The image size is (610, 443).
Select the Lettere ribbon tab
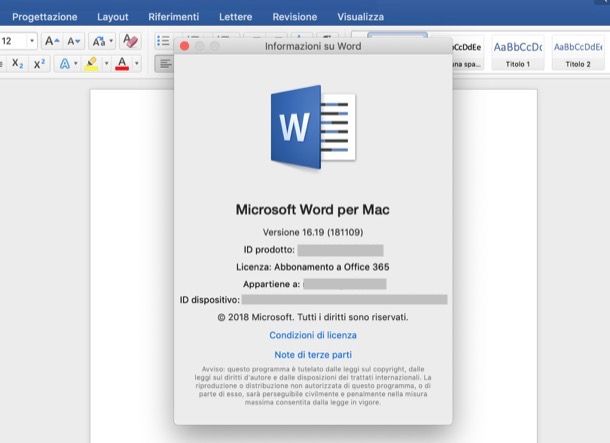(x=235, y=17)
